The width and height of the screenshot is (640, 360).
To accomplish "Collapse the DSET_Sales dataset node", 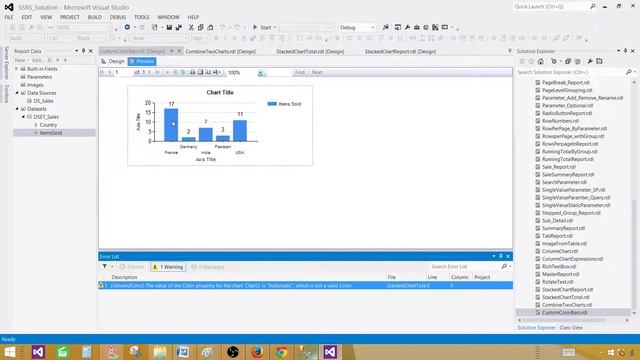I will coord(23,117).
